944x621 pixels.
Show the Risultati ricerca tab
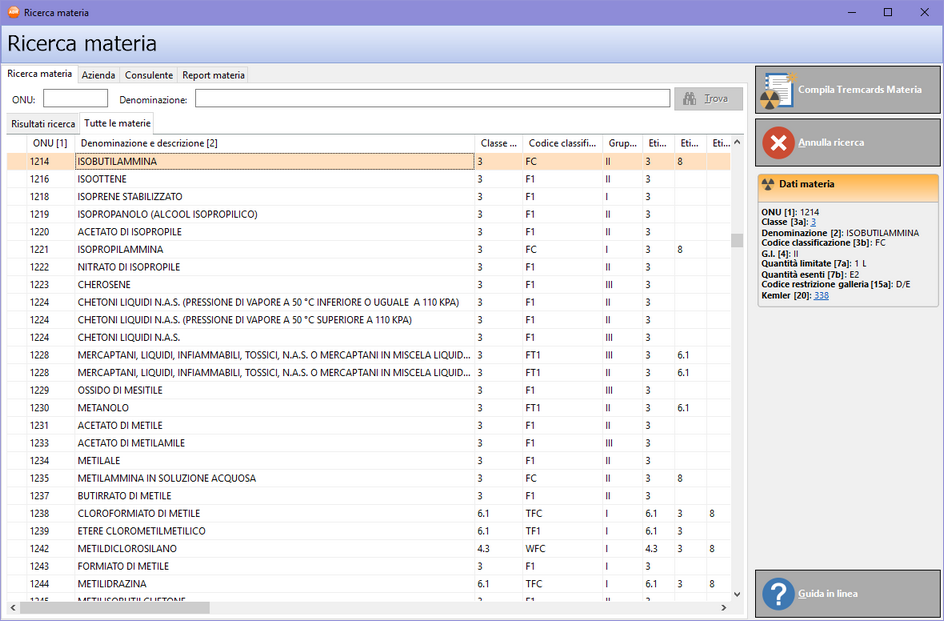coord(43,124)
